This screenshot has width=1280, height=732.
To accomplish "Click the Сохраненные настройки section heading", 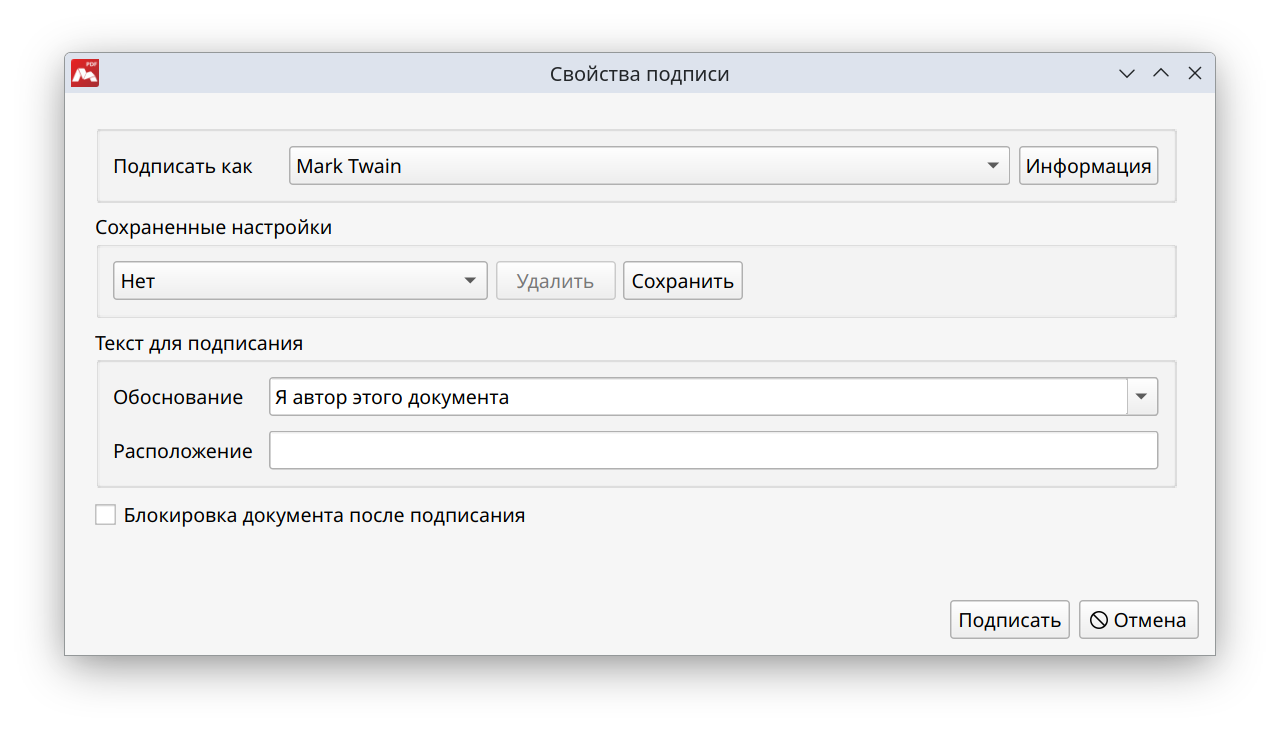I will [213, 227].
